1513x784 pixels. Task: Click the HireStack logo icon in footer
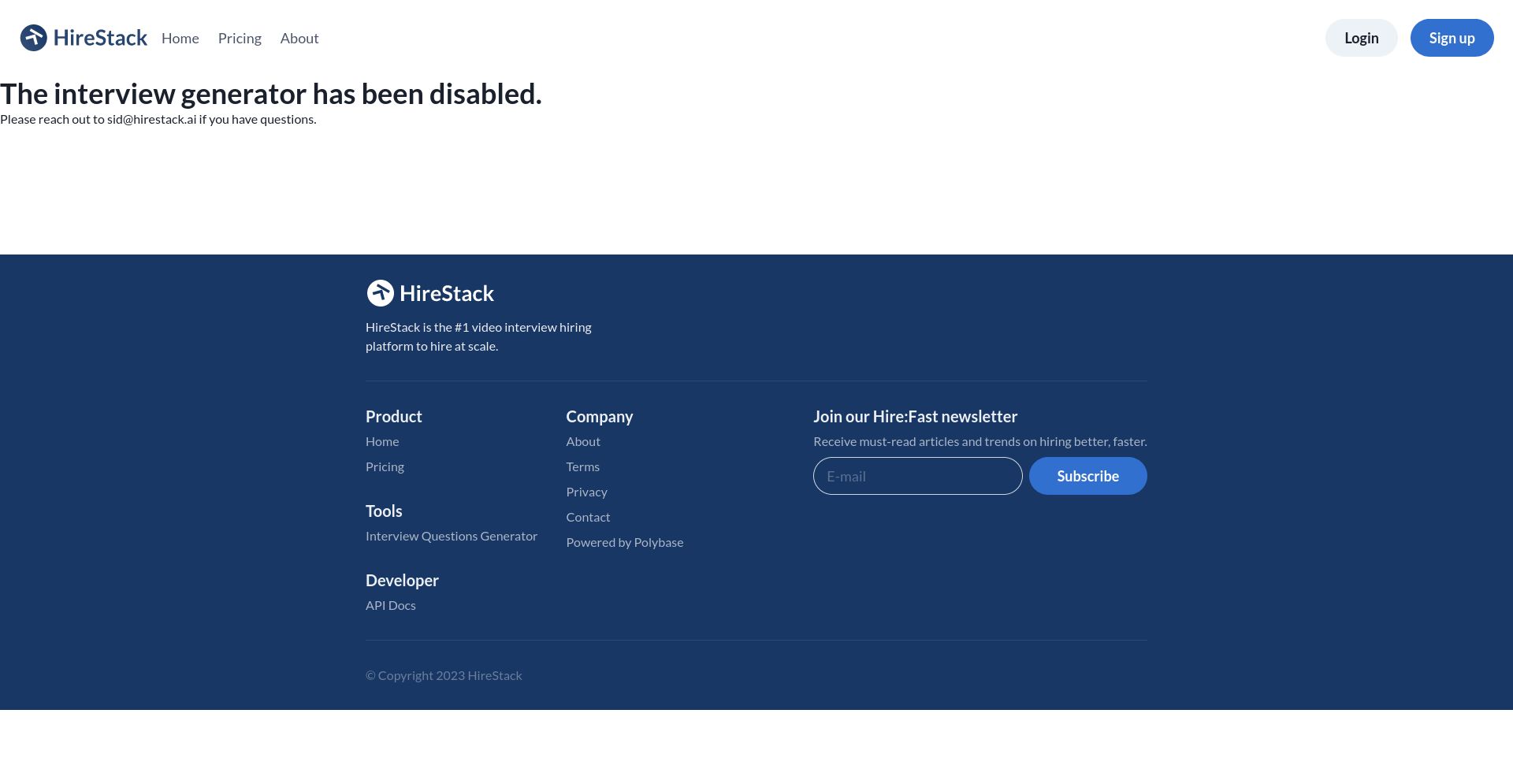pos(381,293)
